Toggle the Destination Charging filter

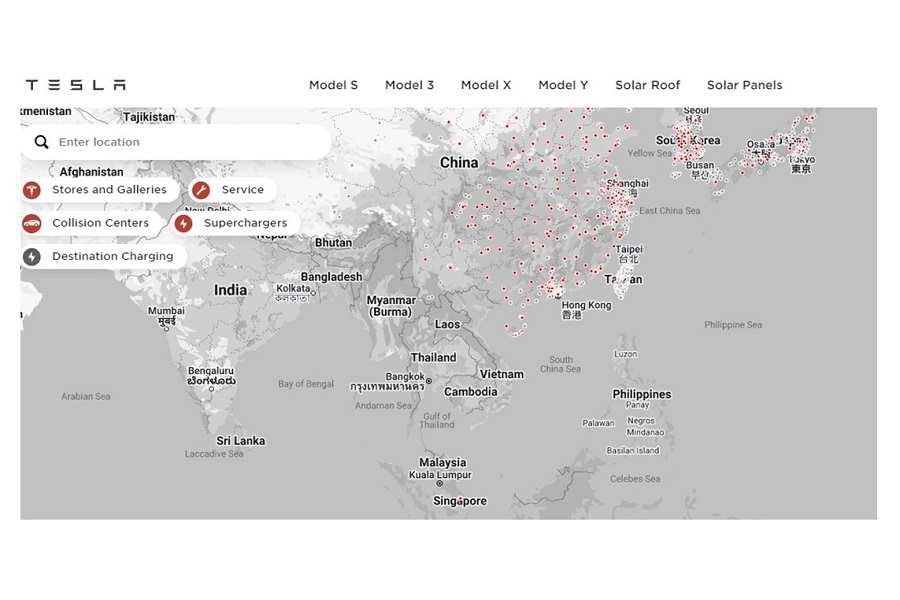104,256
